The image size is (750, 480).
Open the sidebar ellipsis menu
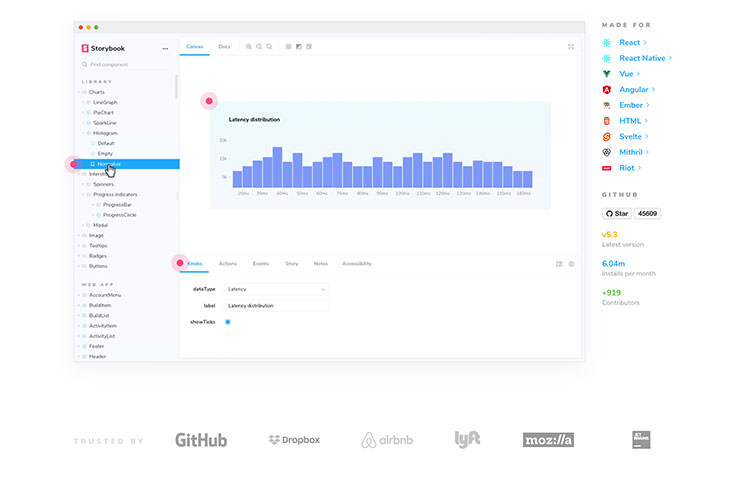pos(165,48)
